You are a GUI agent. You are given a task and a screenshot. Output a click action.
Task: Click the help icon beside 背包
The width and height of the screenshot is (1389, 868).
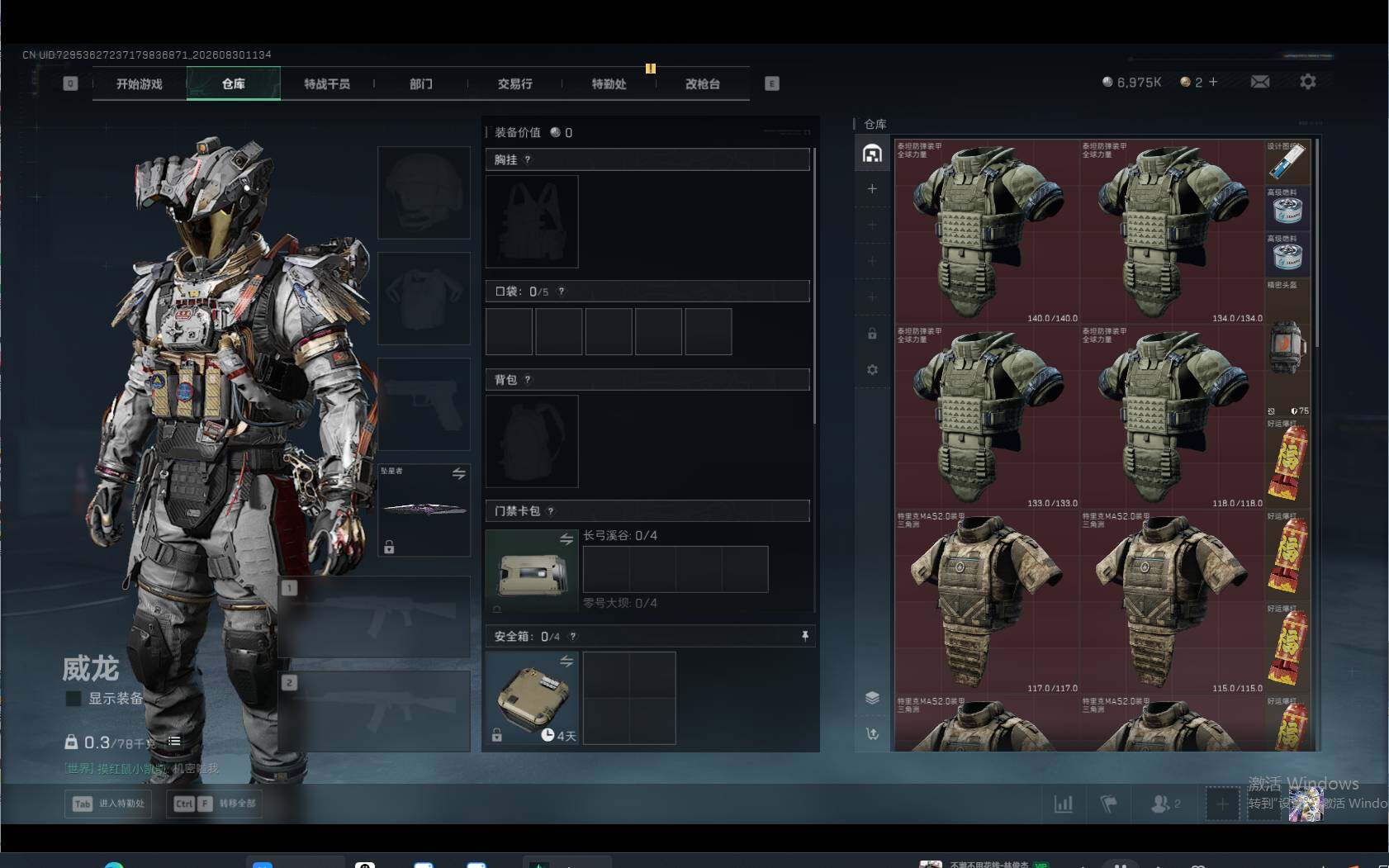(528, 380)
